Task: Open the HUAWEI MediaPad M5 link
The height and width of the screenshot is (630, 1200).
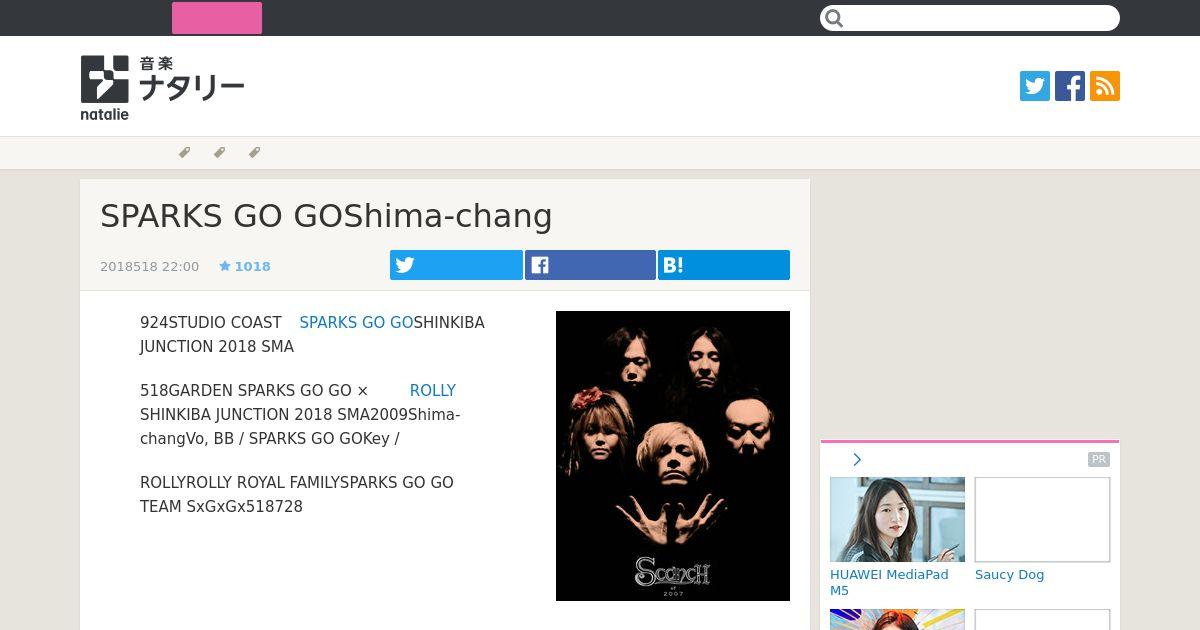Action: coord(889,583)
